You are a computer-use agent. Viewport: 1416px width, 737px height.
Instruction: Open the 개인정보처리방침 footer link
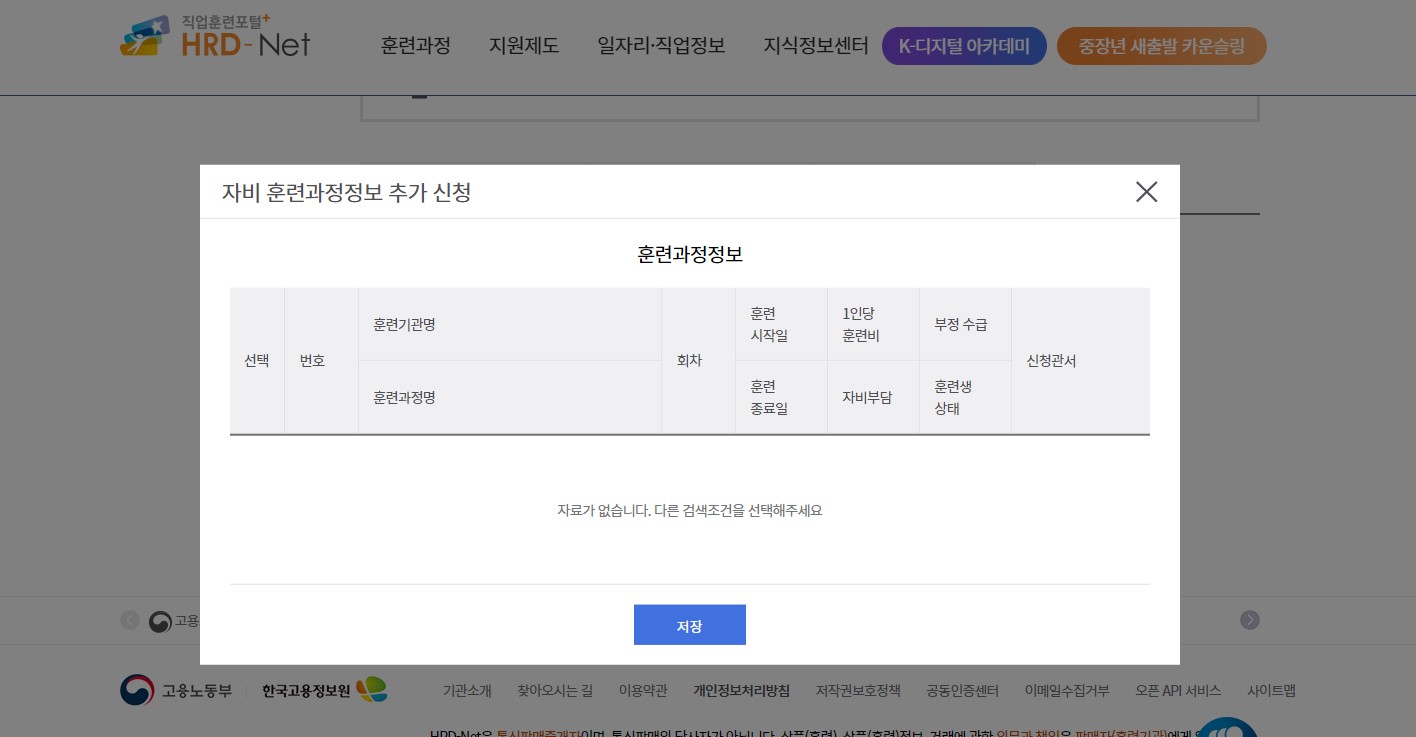click(x=741, y=690)
